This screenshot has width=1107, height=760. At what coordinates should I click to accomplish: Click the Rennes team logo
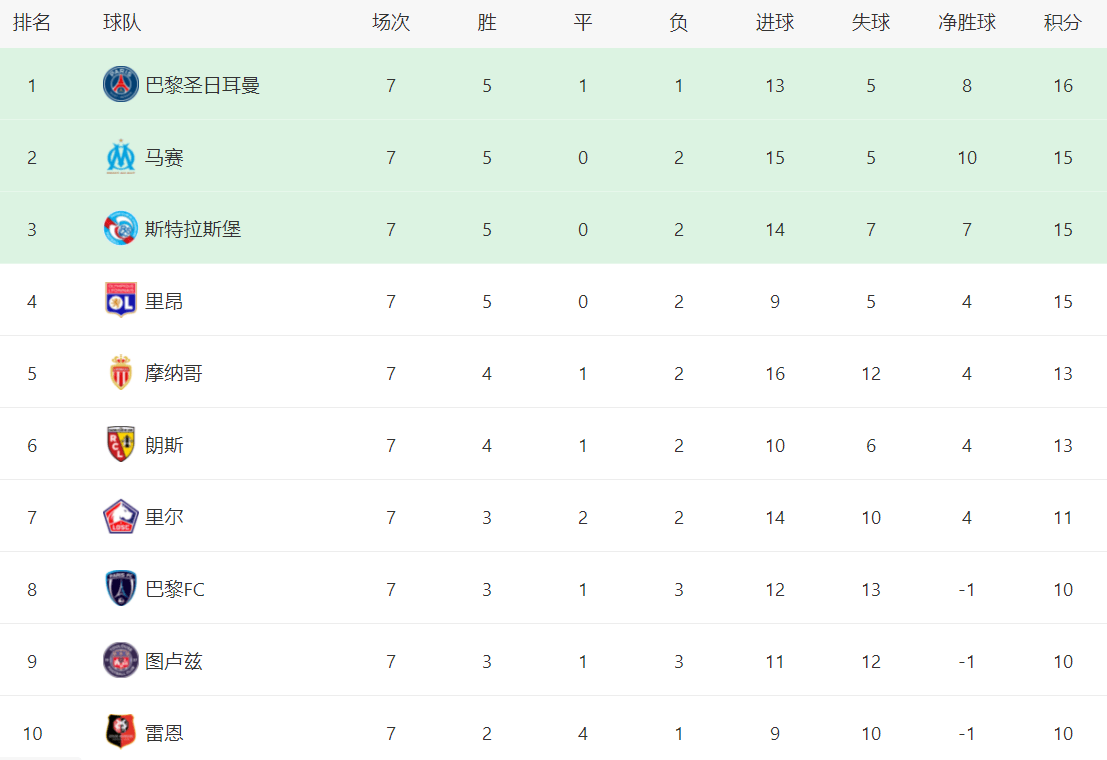(x=121, y=733)
